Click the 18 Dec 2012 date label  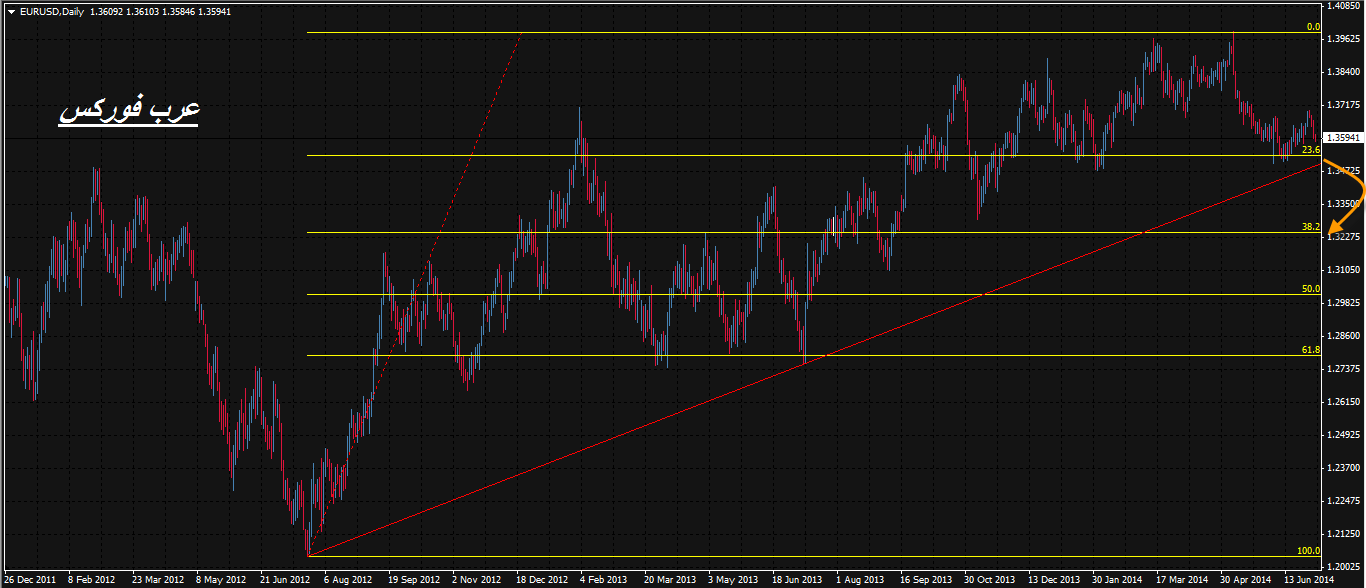(x=542, y=579)
